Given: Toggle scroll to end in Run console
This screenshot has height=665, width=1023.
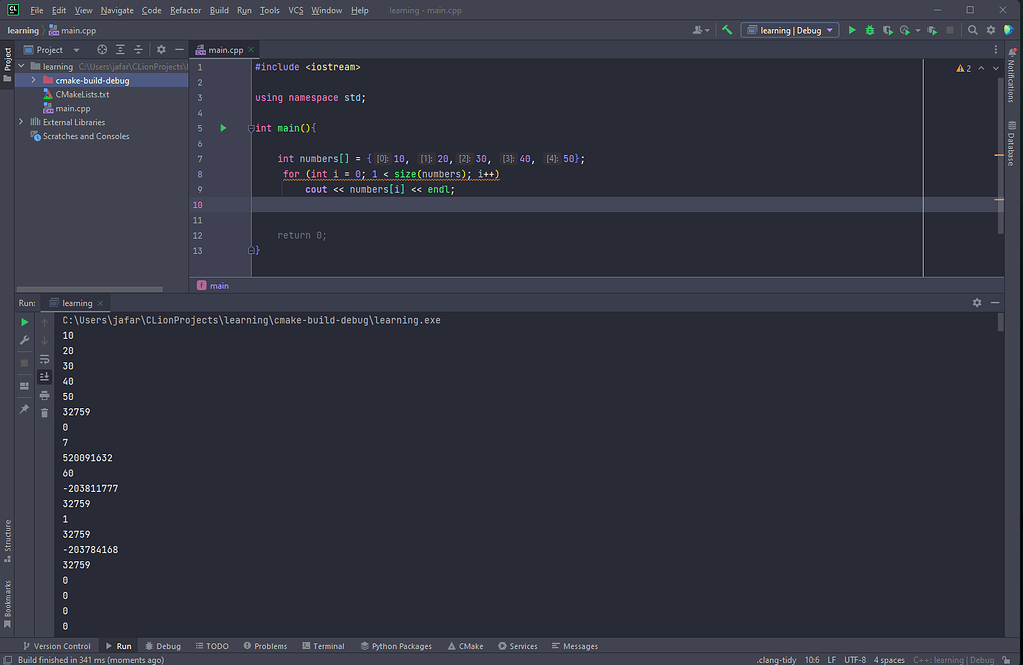Looking at the screenshot, I should pyautogui.click(x=44, y=377).
